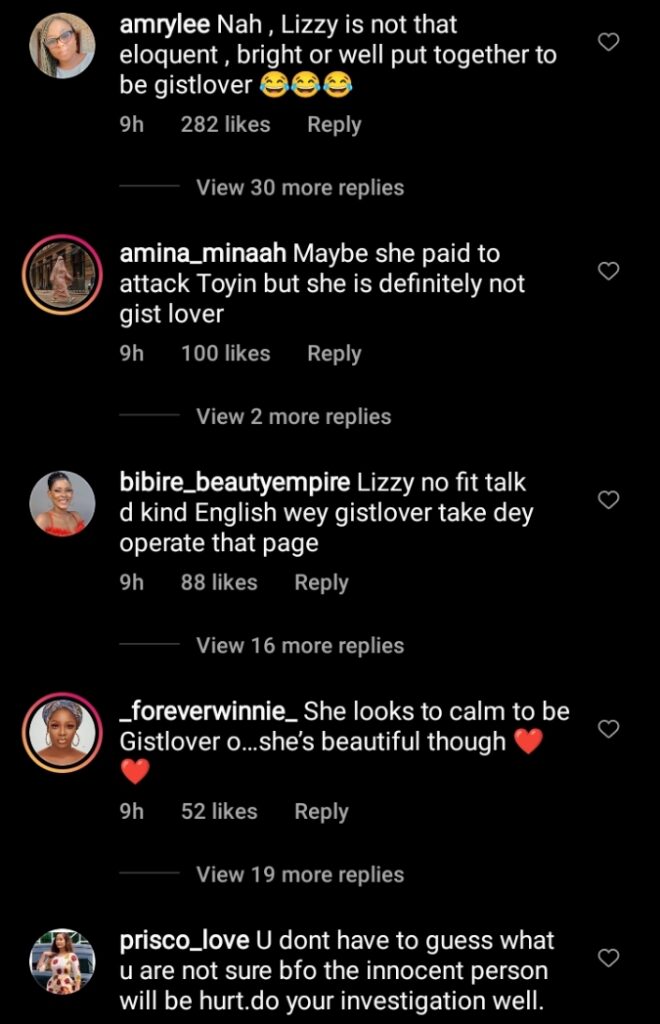Like bibire_beautyempire's comment
Screen dimensions: 660x1024
(608, 500)
